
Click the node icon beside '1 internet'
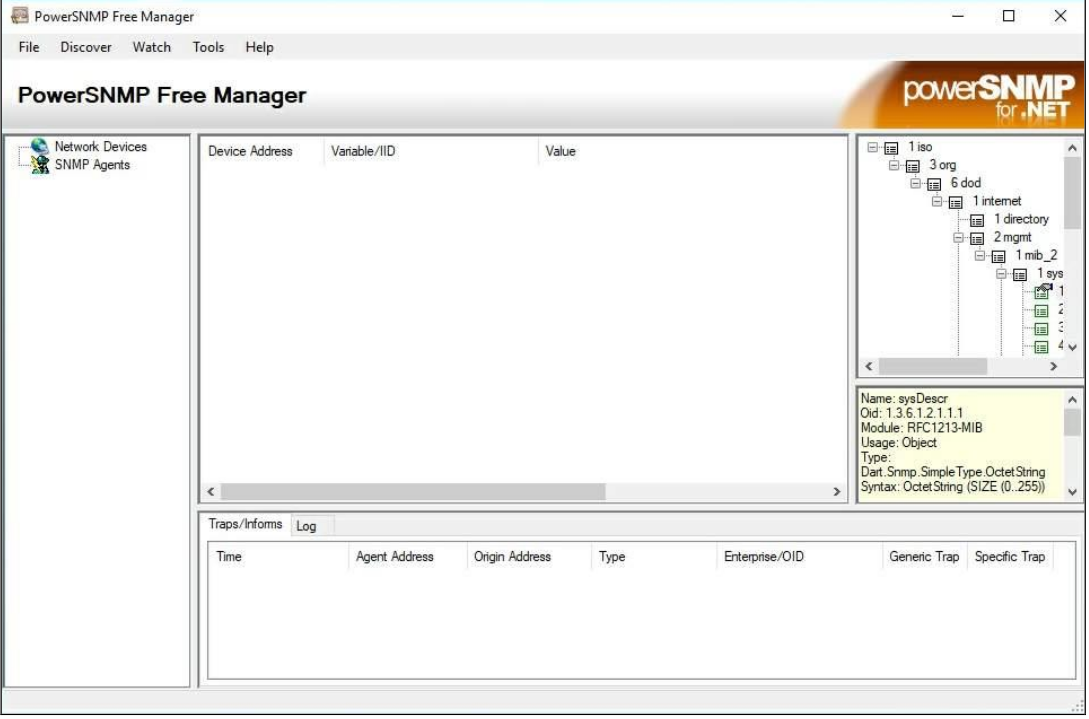(x=956, y=202)
